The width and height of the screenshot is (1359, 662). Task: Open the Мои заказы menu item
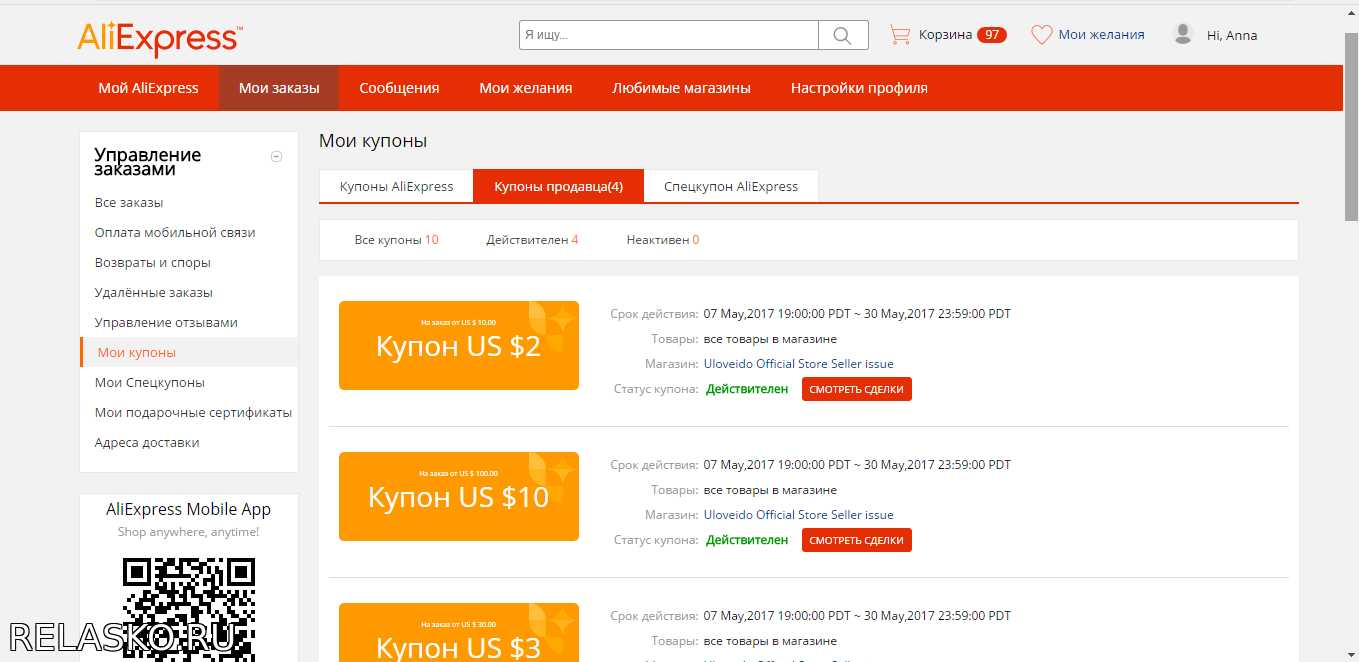click(x=279, y=88)
